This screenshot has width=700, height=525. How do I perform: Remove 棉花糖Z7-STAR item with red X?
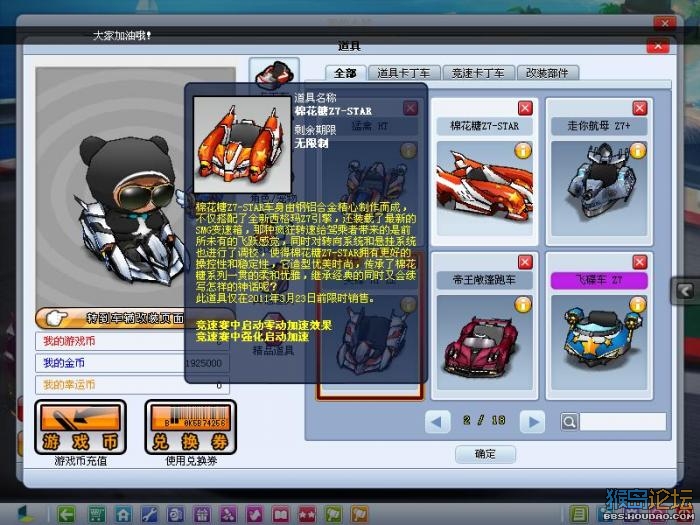click(525, 108)
